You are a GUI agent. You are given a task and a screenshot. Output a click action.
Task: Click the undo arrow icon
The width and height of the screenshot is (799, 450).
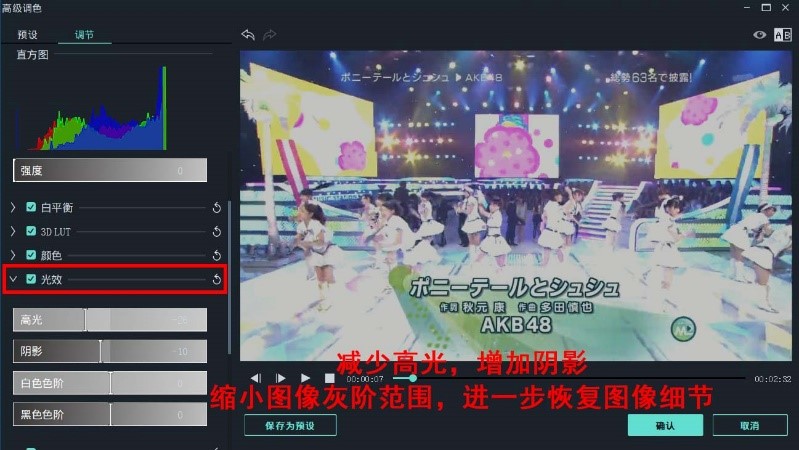[248, 35]
